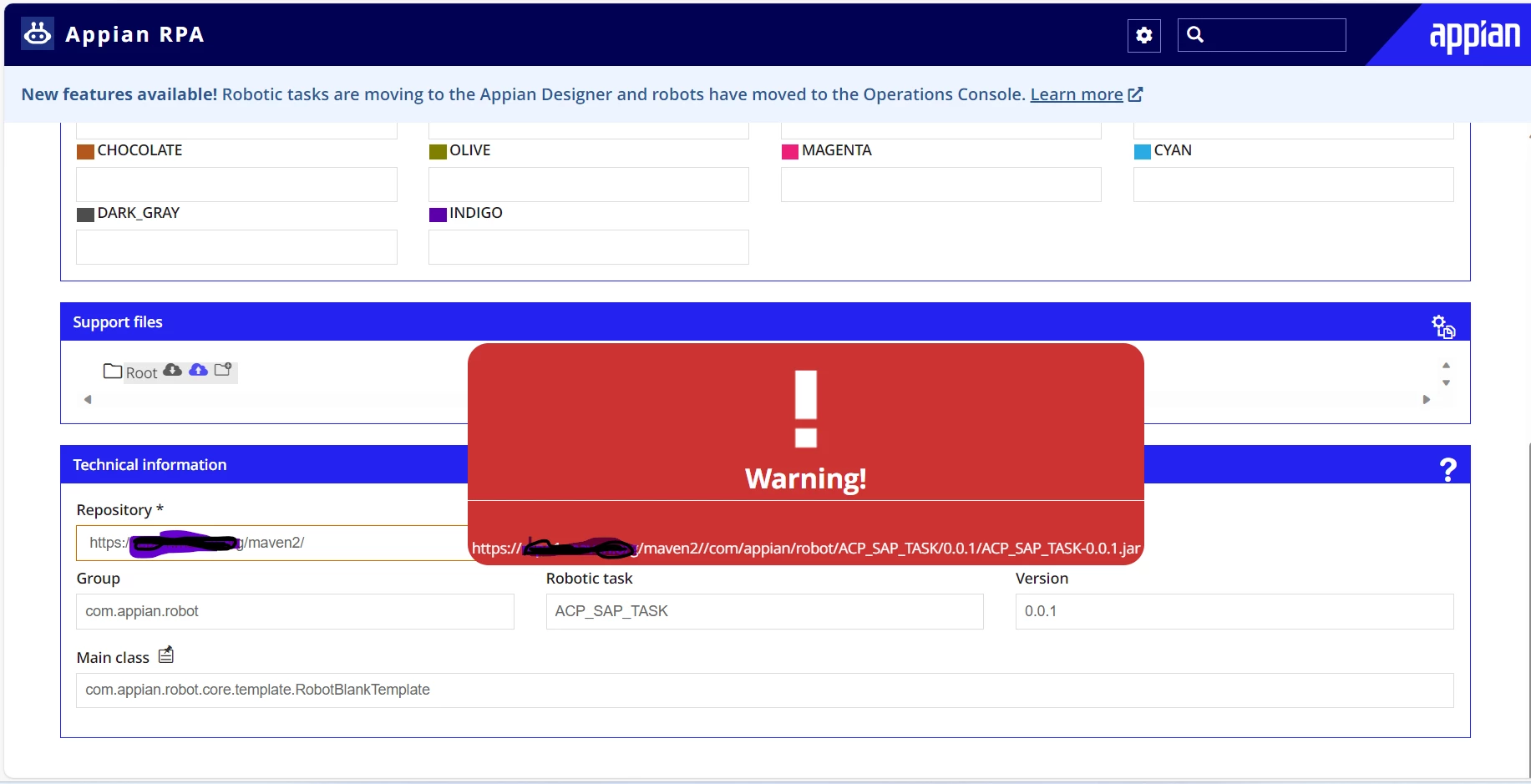
Task: Click the Appian RPA title
Action: pos(134,34)
